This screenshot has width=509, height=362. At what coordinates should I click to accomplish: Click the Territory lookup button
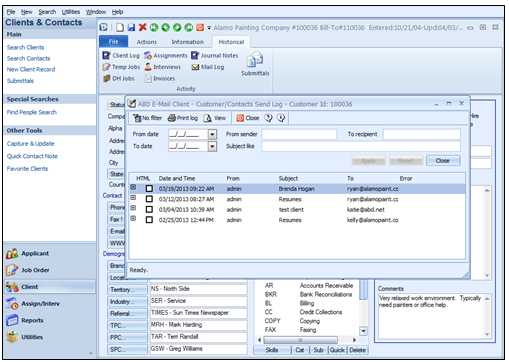pyautogui.click(x=127, y=289)
